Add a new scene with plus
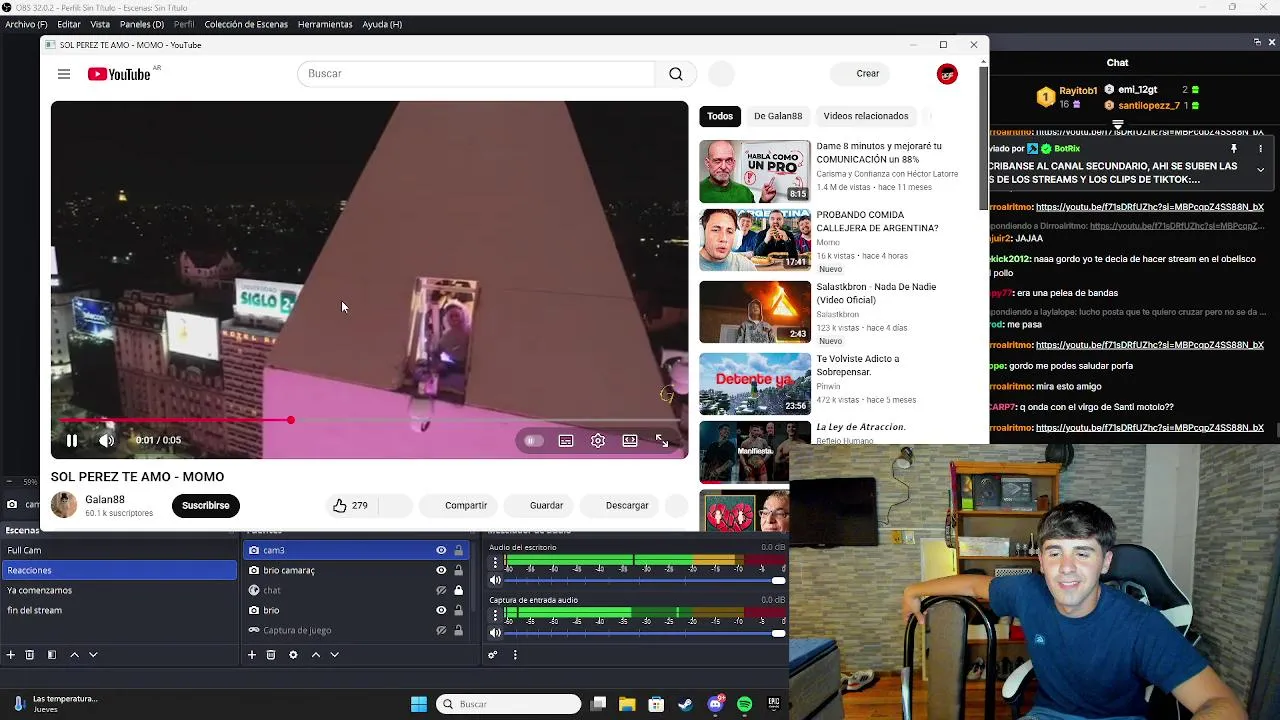Viewport: 1280px width, 720px height. (x=11, y=655)
